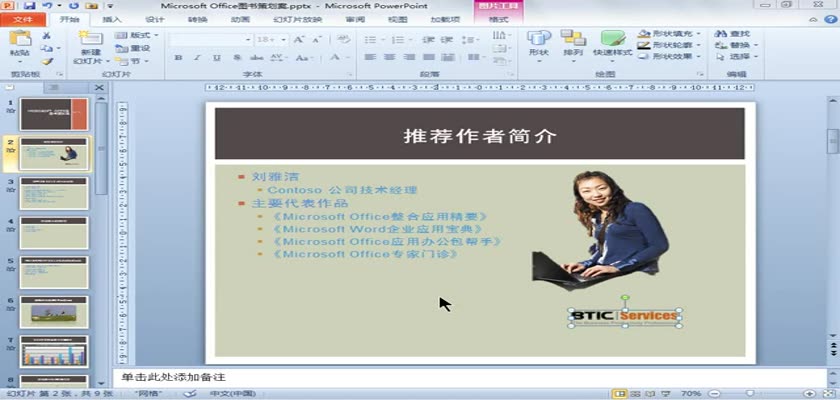Center align the text
The width and height of the screenshot is (840, 400).
389,57
